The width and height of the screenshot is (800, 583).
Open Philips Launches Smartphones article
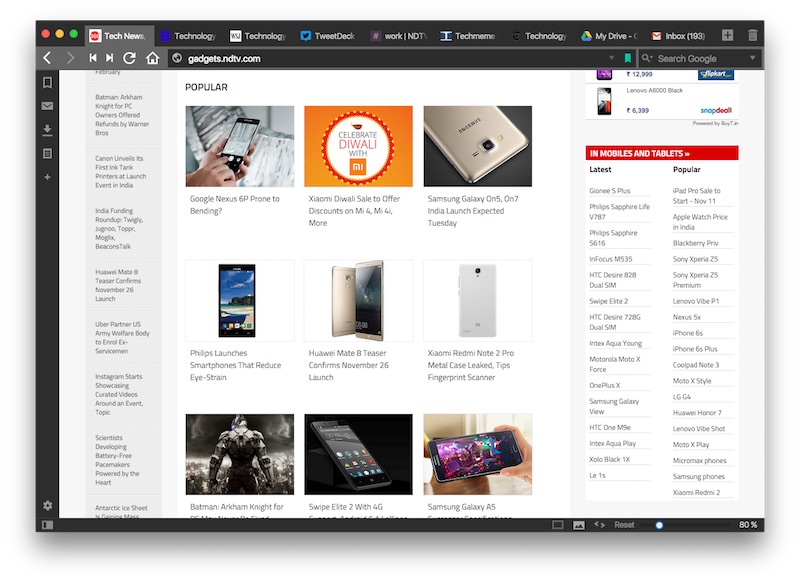[x=235, y=365]
